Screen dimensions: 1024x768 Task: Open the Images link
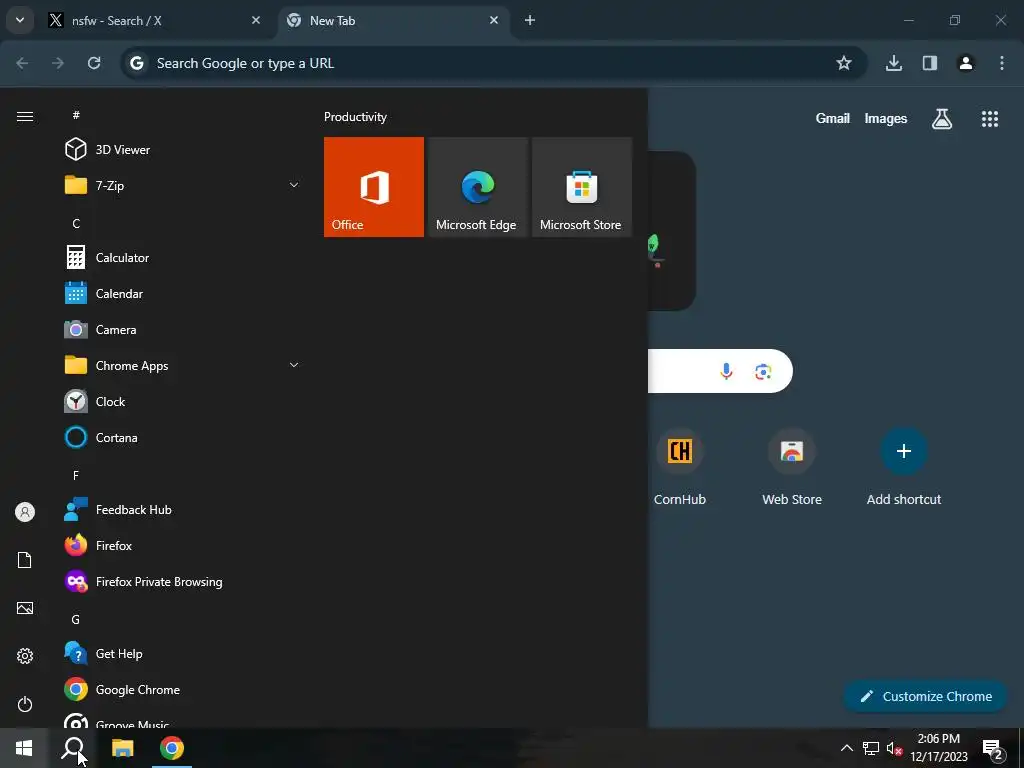click(x=886, y=118)
